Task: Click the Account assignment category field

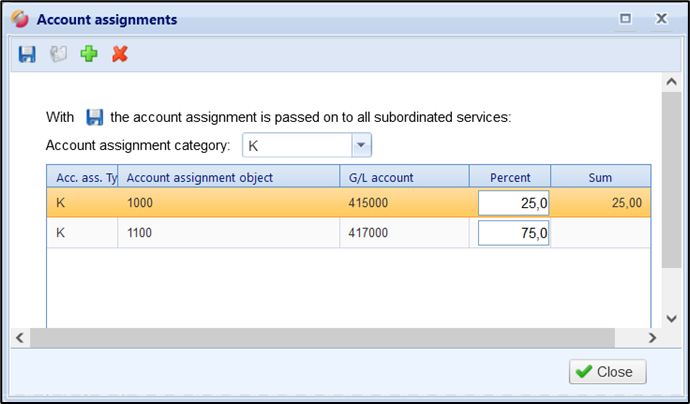Action: 296,146
